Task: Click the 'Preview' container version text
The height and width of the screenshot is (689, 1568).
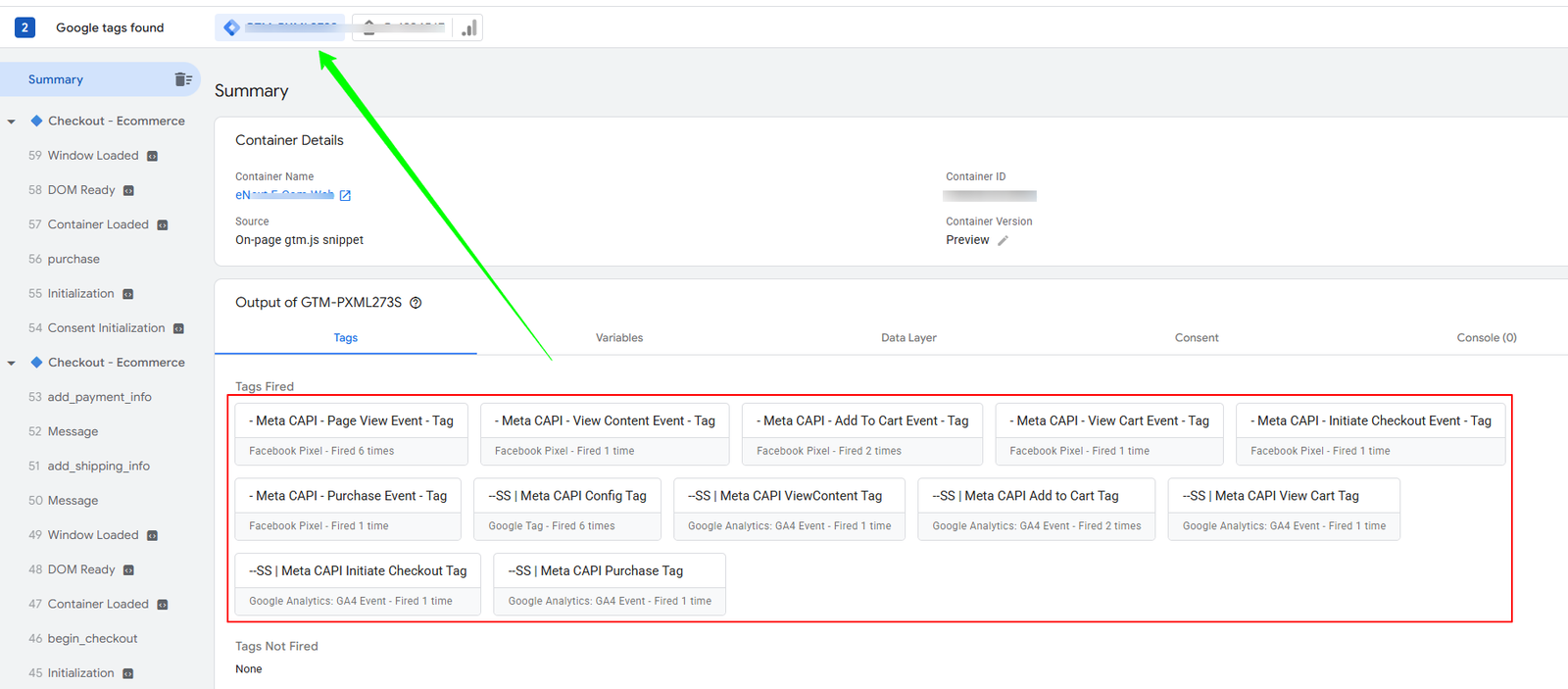Action: (967, 240)
